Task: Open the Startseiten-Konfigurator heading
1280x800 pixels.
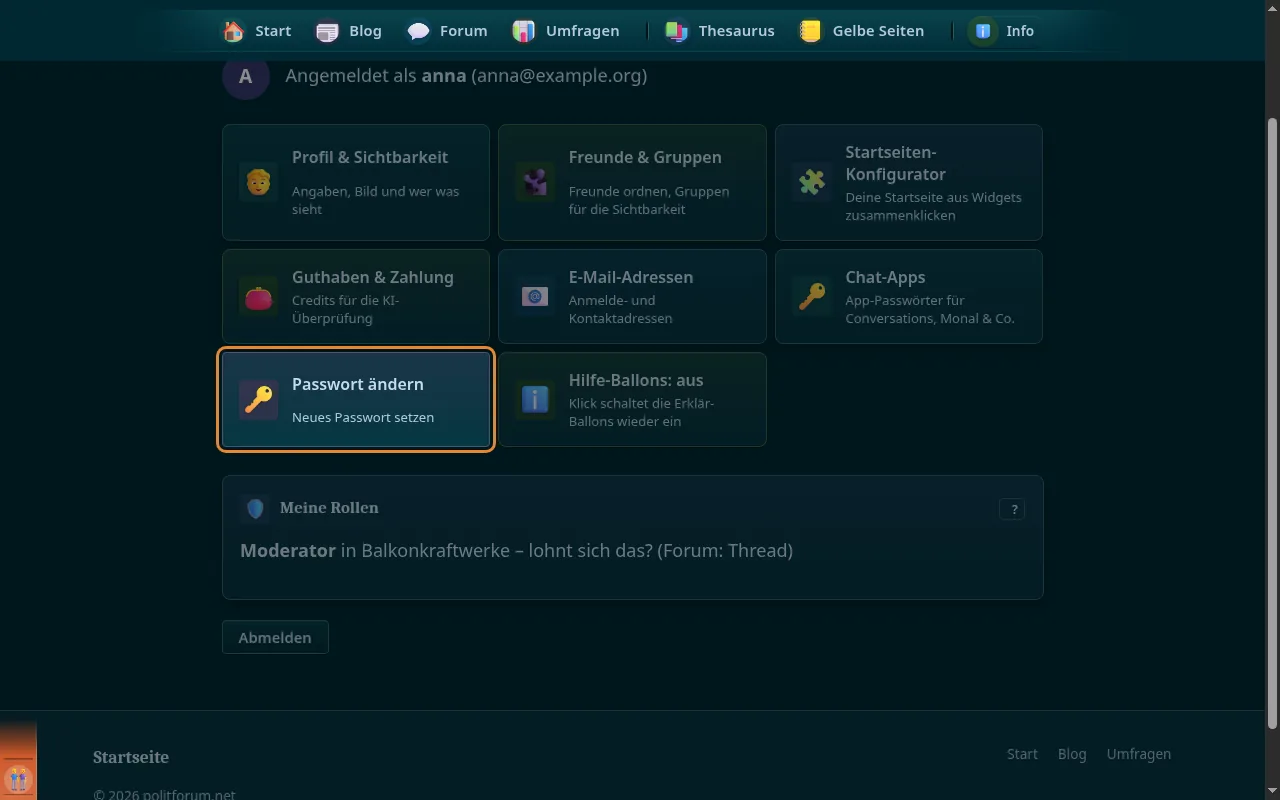Action: pyautogui.click(x=896, y=163)
